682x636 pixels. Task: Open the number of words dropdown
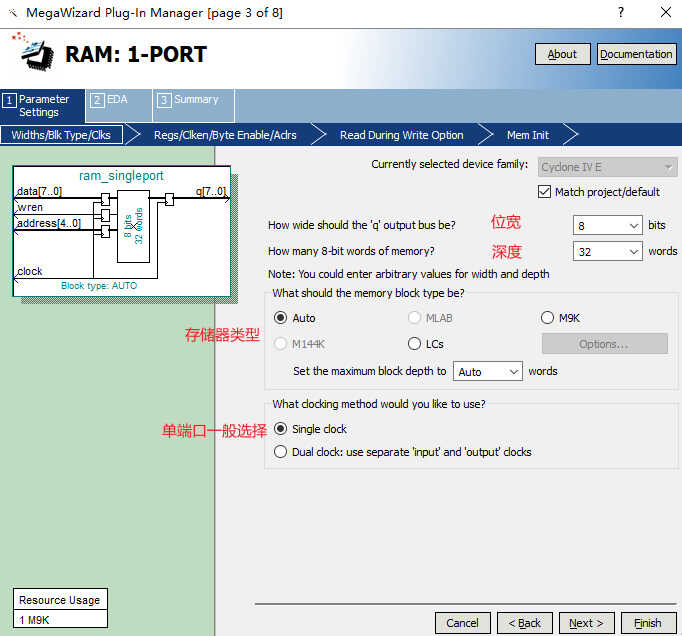pyautogui.click(x=607, y=251)
